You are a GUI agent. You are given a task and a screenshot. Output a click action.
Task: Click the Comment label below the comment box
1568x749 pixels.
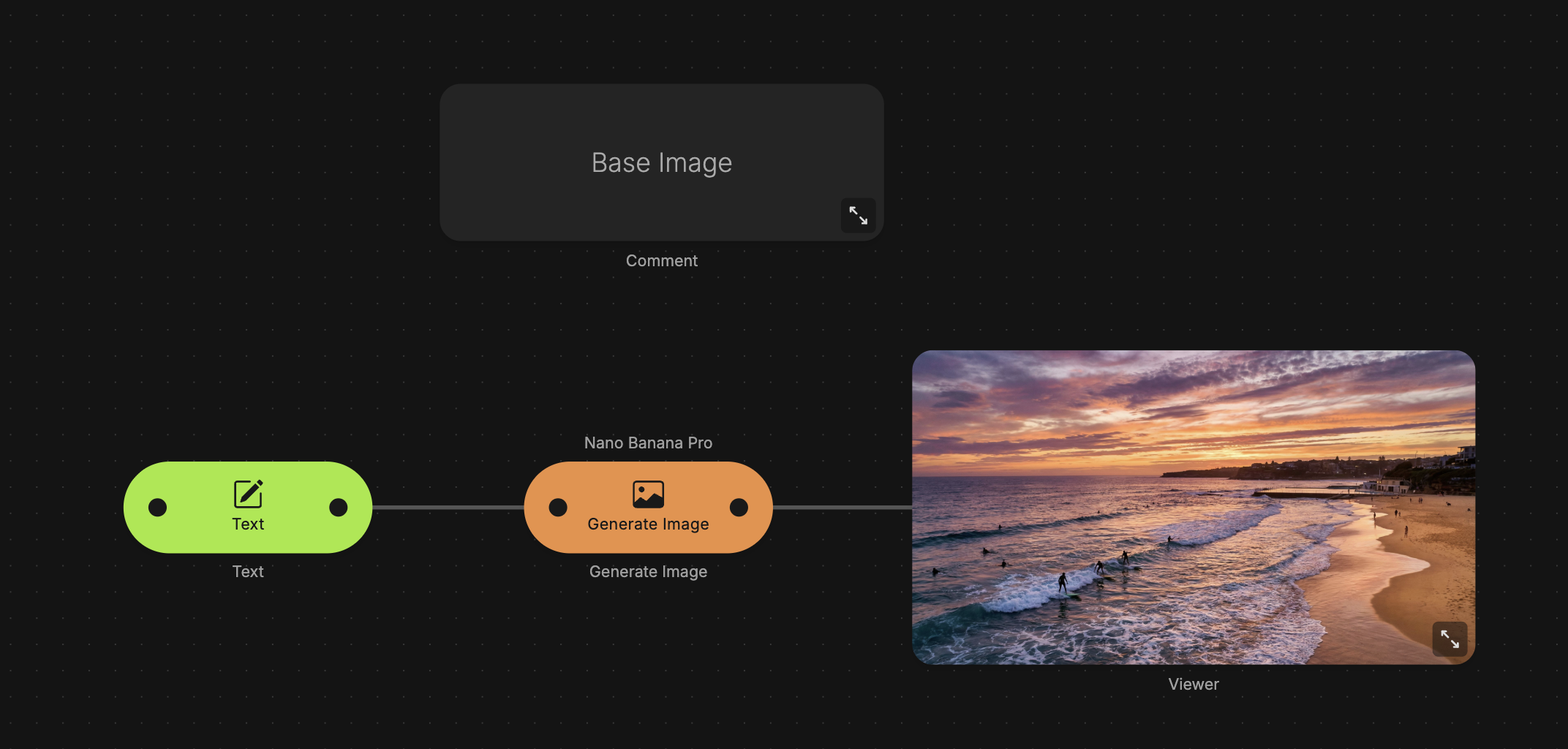tap(661, 261)
